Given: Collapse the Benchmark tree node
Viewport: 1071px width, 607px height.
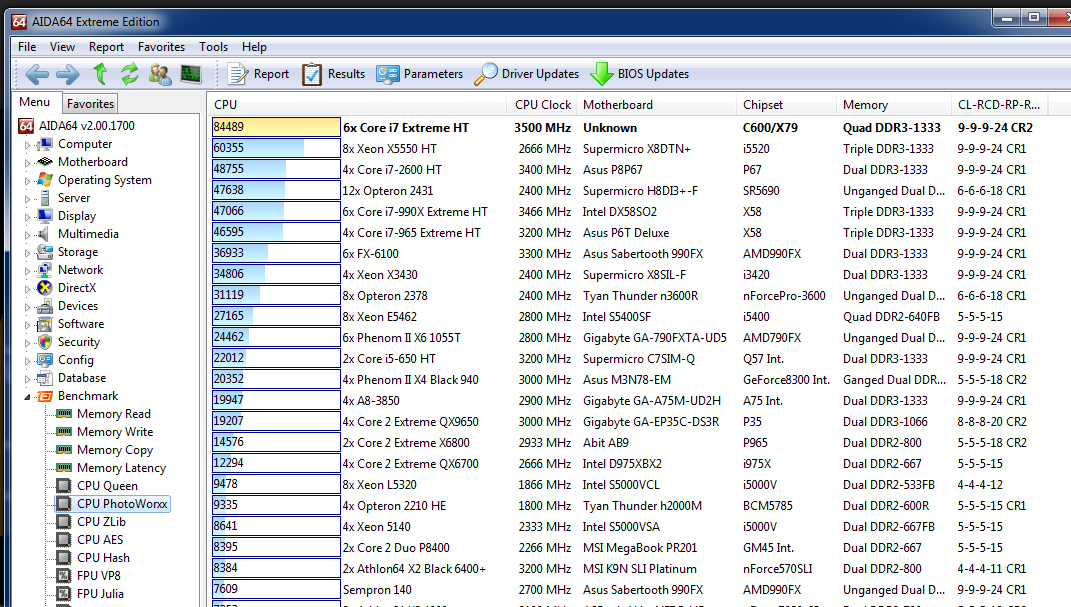Looking at the screenshot, I should tap(27, 397).
